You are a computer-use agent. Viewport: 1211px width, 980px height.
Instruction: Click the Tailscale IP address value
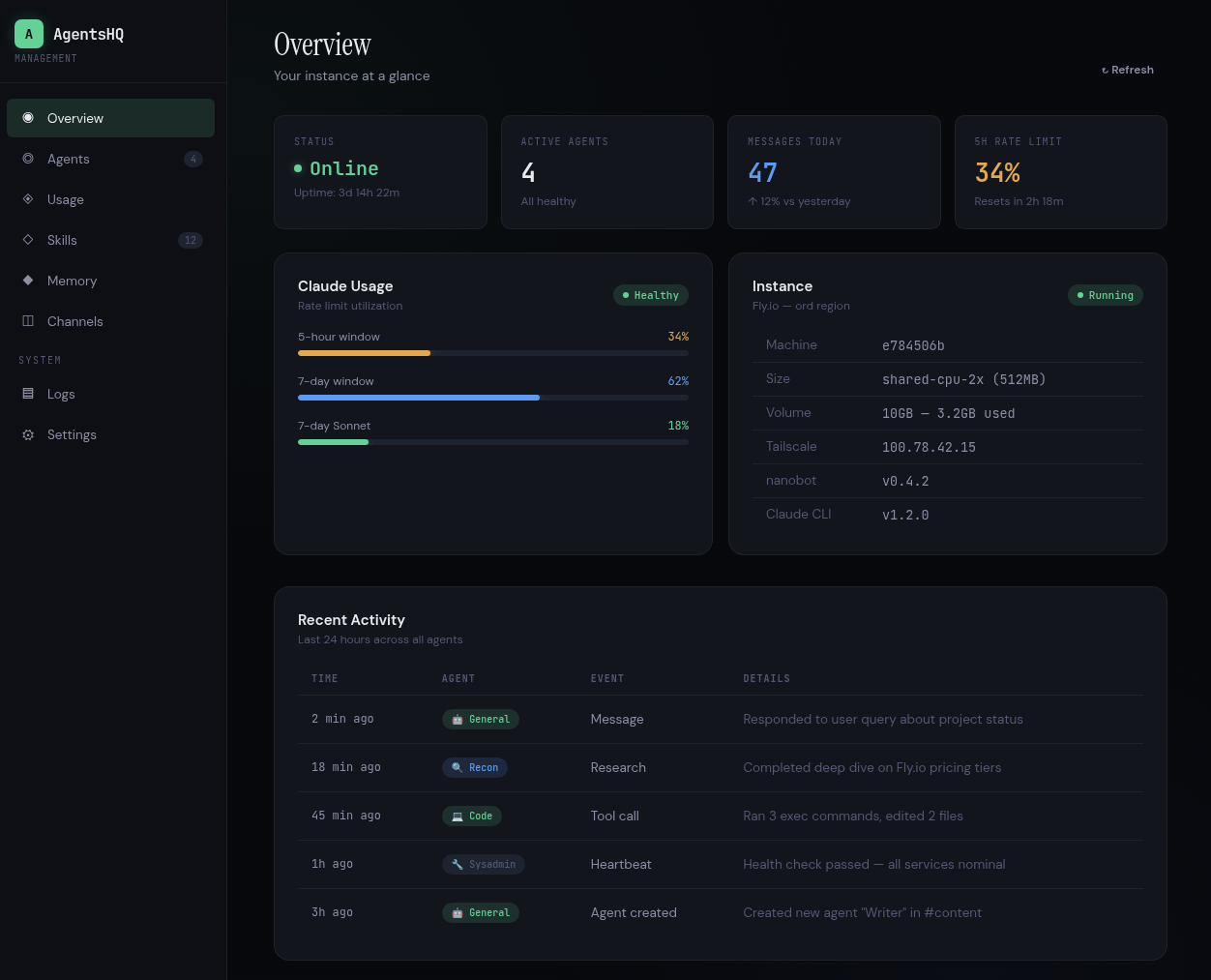pos(929,447)
